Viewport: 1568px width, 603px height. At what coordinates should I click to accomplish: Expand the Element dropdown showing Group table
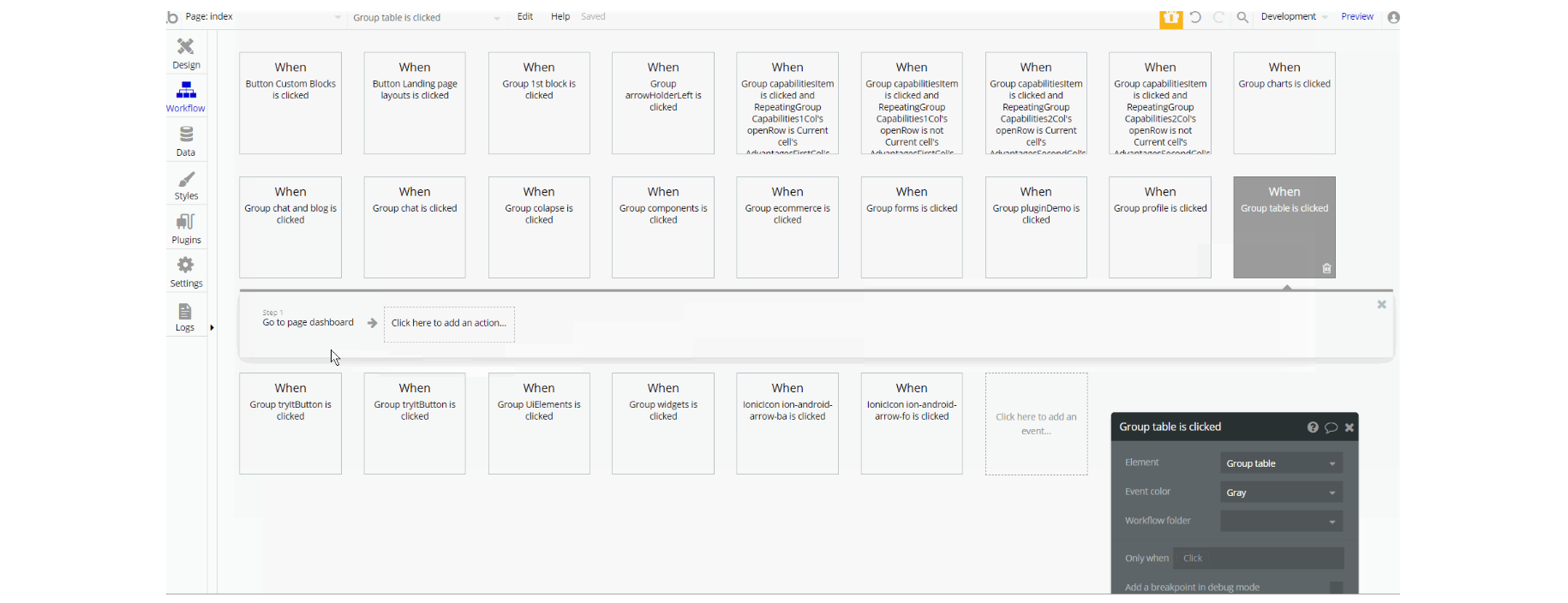click(1281, 463)
